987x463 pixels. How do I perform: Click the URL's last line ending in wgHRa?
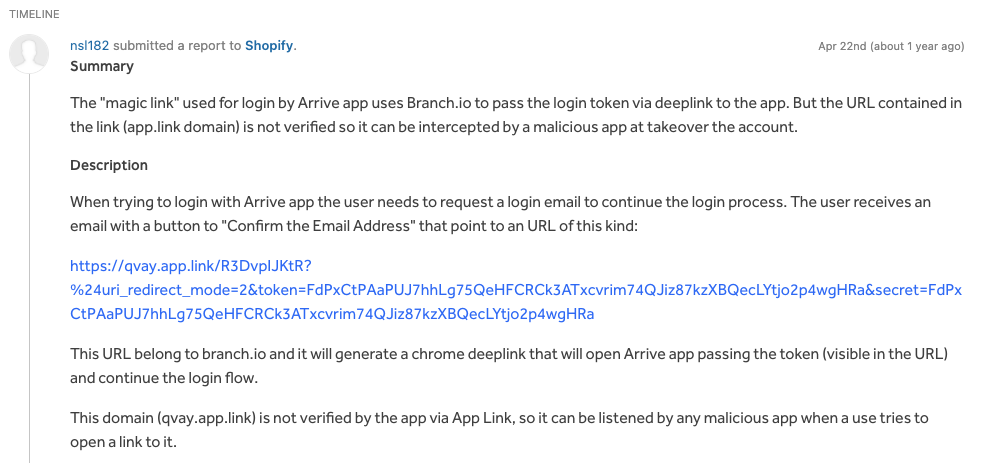tap(332, 314)
